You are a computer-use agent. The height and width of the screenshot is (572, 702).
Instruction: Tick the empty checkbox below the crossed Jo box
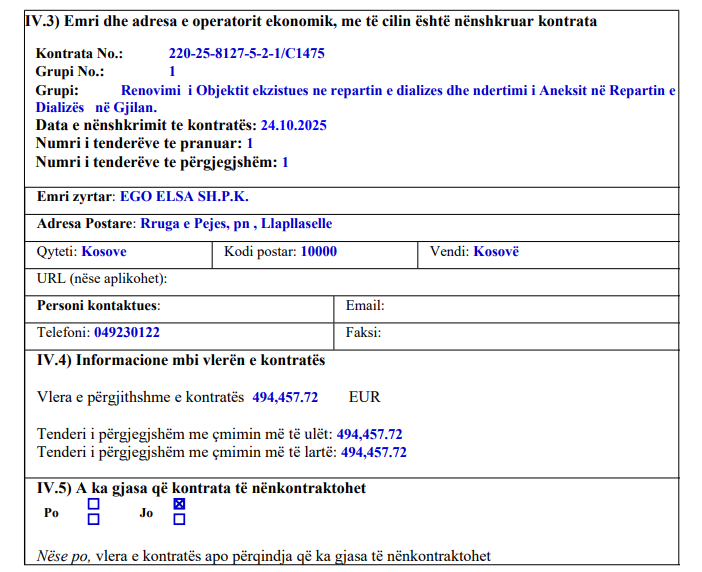pos(179,519)
